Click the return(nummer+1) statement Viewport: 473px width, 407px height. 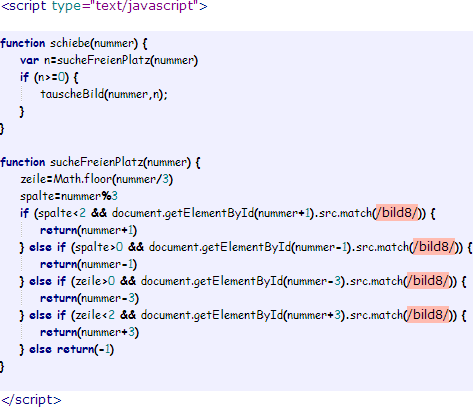pos(88,230)
